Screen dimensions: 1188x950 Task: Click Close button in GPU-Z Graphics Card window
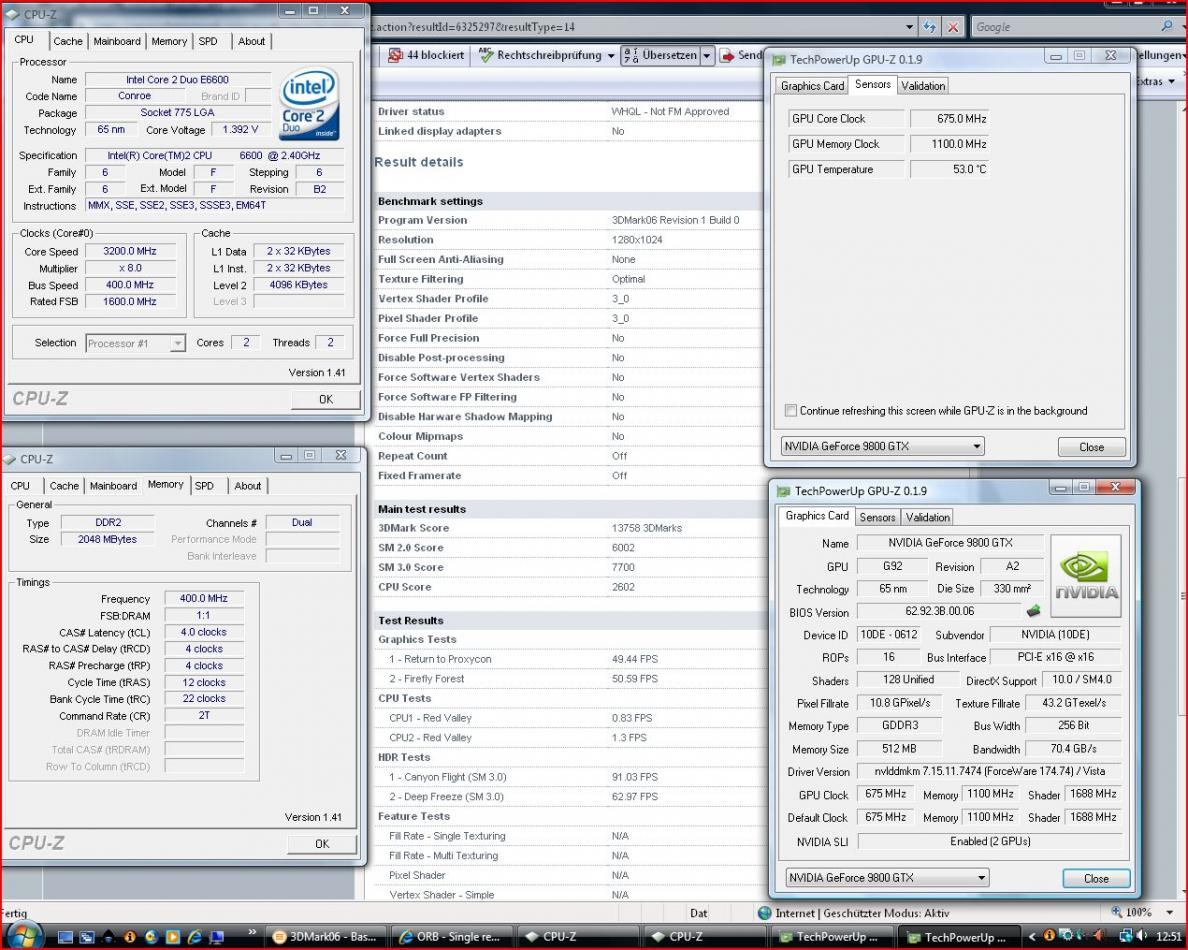(1096, 878)
